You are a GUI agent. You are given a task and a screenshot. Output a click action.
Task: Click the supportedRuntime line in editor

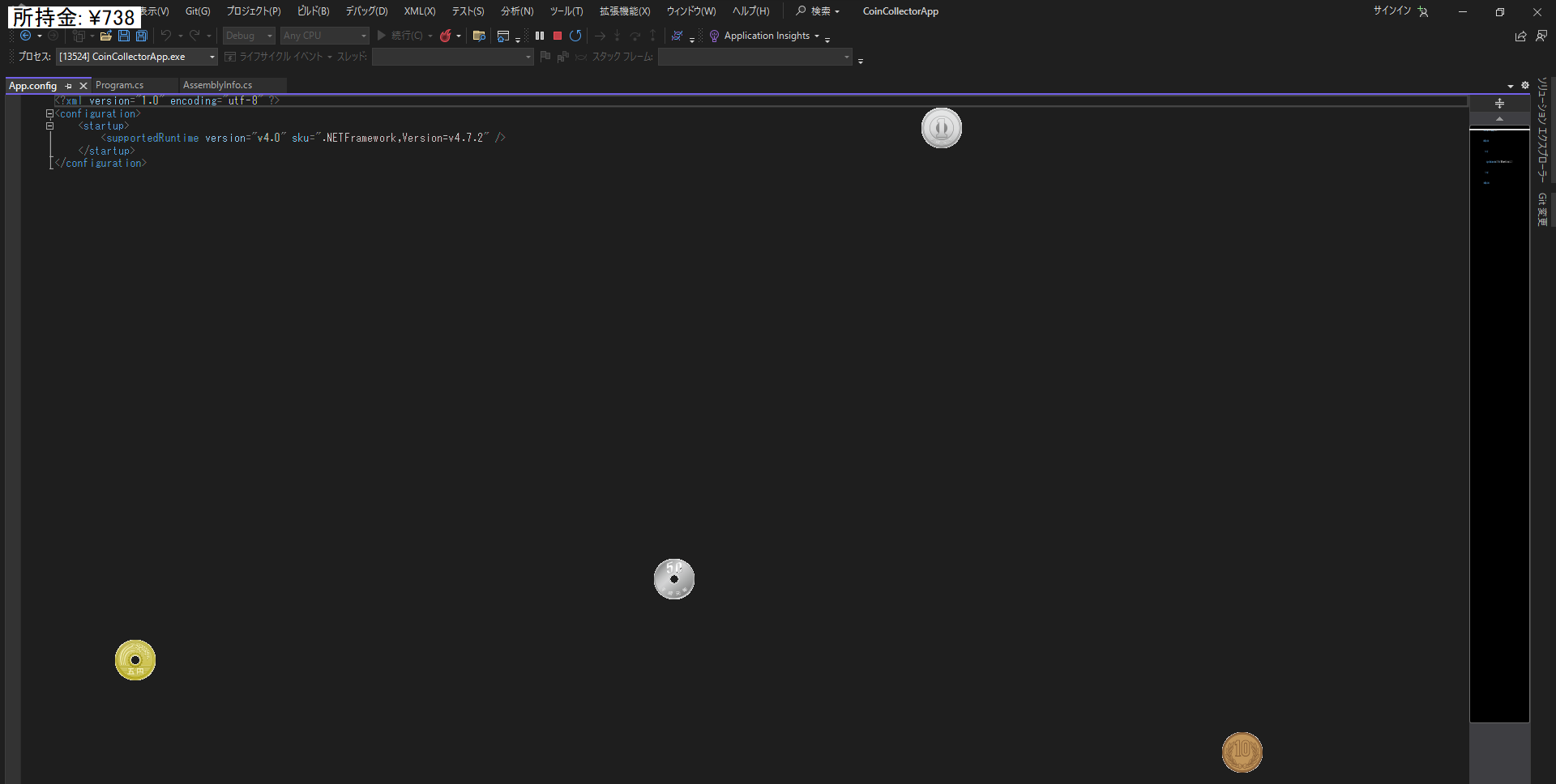pyautogui.click(x=303, y=138)
